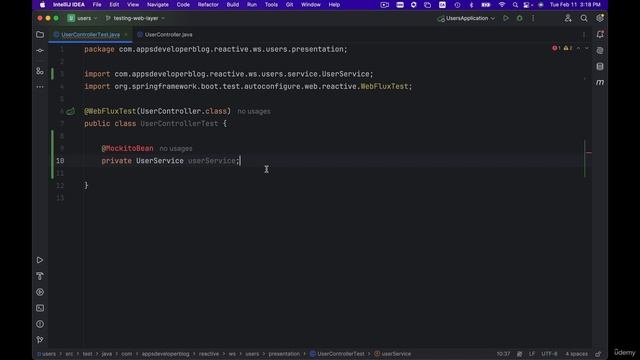Open the Commit tool window
The height and width of the screenshot is (360, 640).
[40, 51]
